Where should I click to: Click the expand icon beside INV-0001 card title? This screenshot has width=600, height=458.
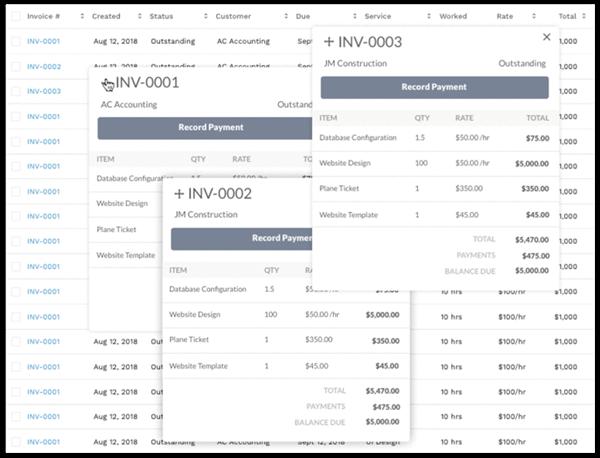click(x=108, y=84)
